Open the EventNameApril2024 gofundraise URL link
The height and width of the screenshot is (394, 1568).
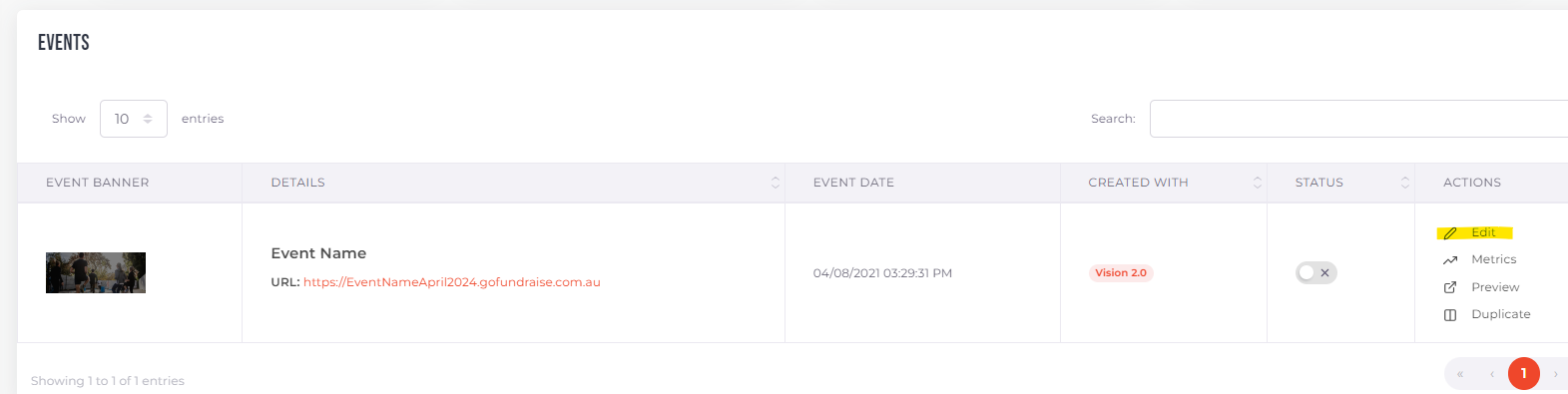coord(452,282)
